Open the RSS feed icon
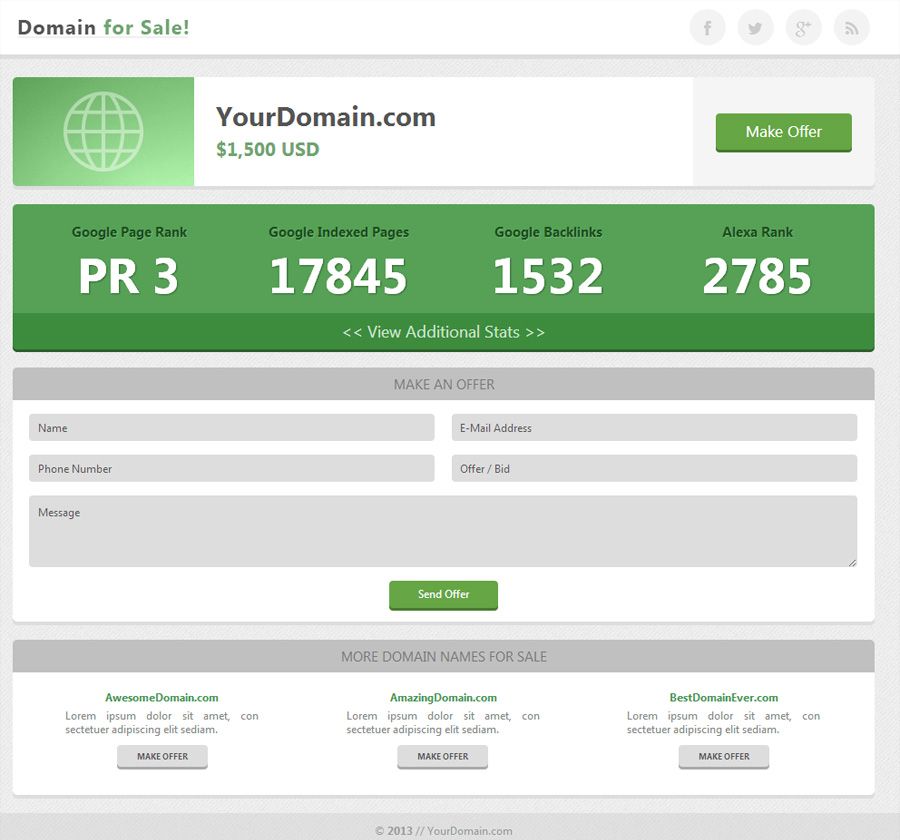This screenshot has height=840, width=900. (x=851, y=27)
